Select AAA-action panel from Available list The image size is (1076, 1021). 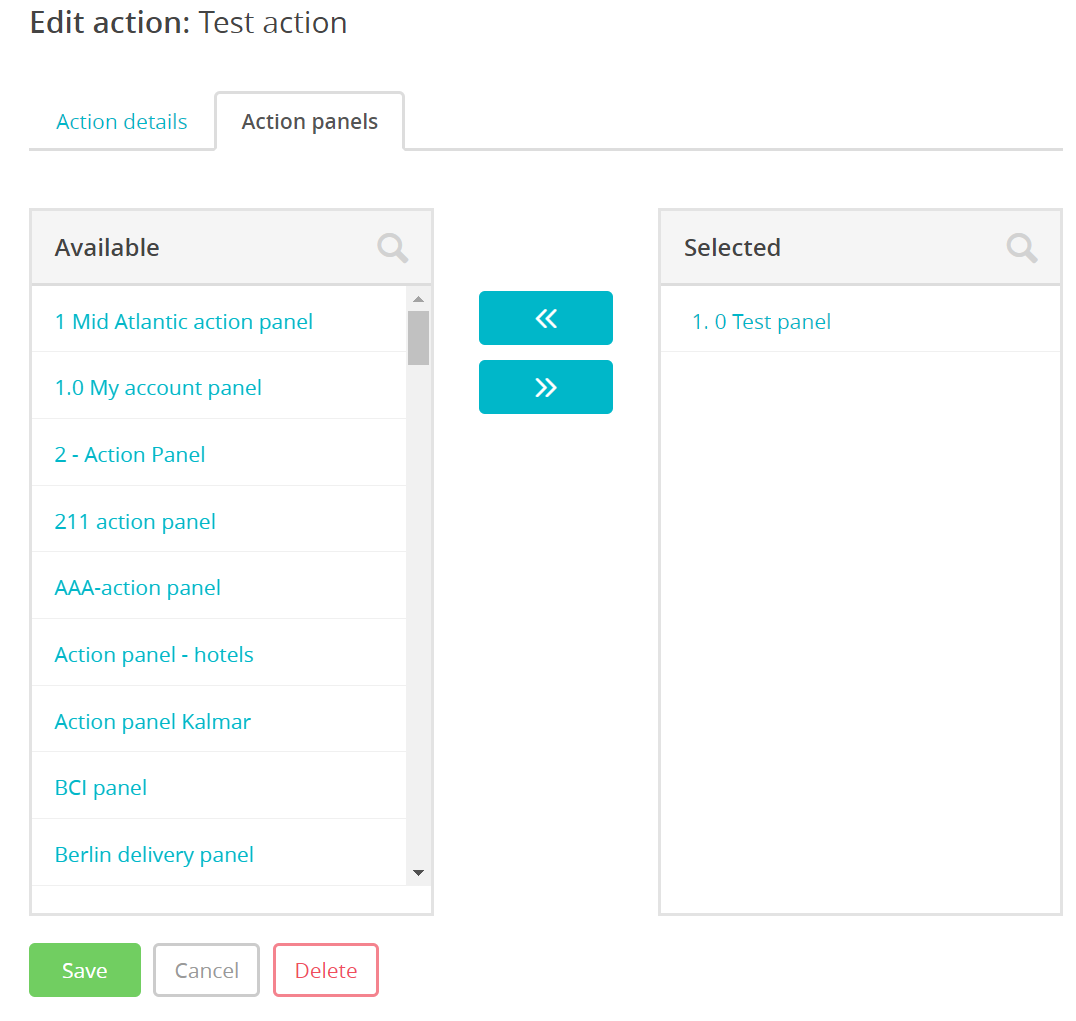pos(138,588)
